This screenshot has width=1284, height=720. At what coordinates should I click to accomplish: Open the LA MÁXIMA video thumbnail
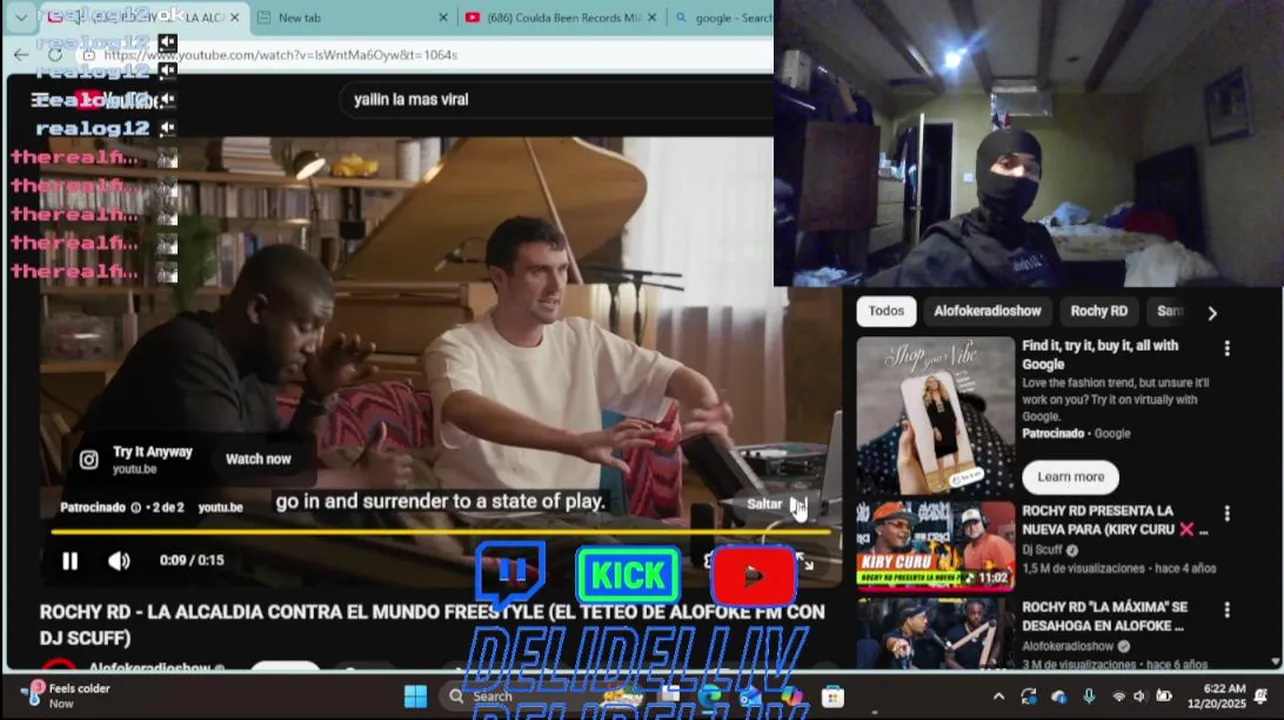[x=935, y=633]
